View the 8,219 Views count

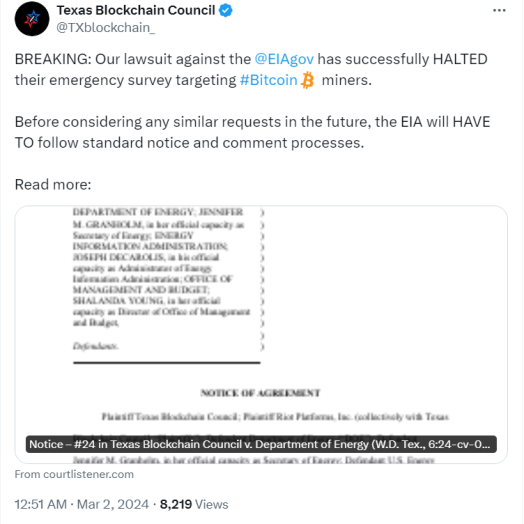pyautogui.click(x=194, y=504)
